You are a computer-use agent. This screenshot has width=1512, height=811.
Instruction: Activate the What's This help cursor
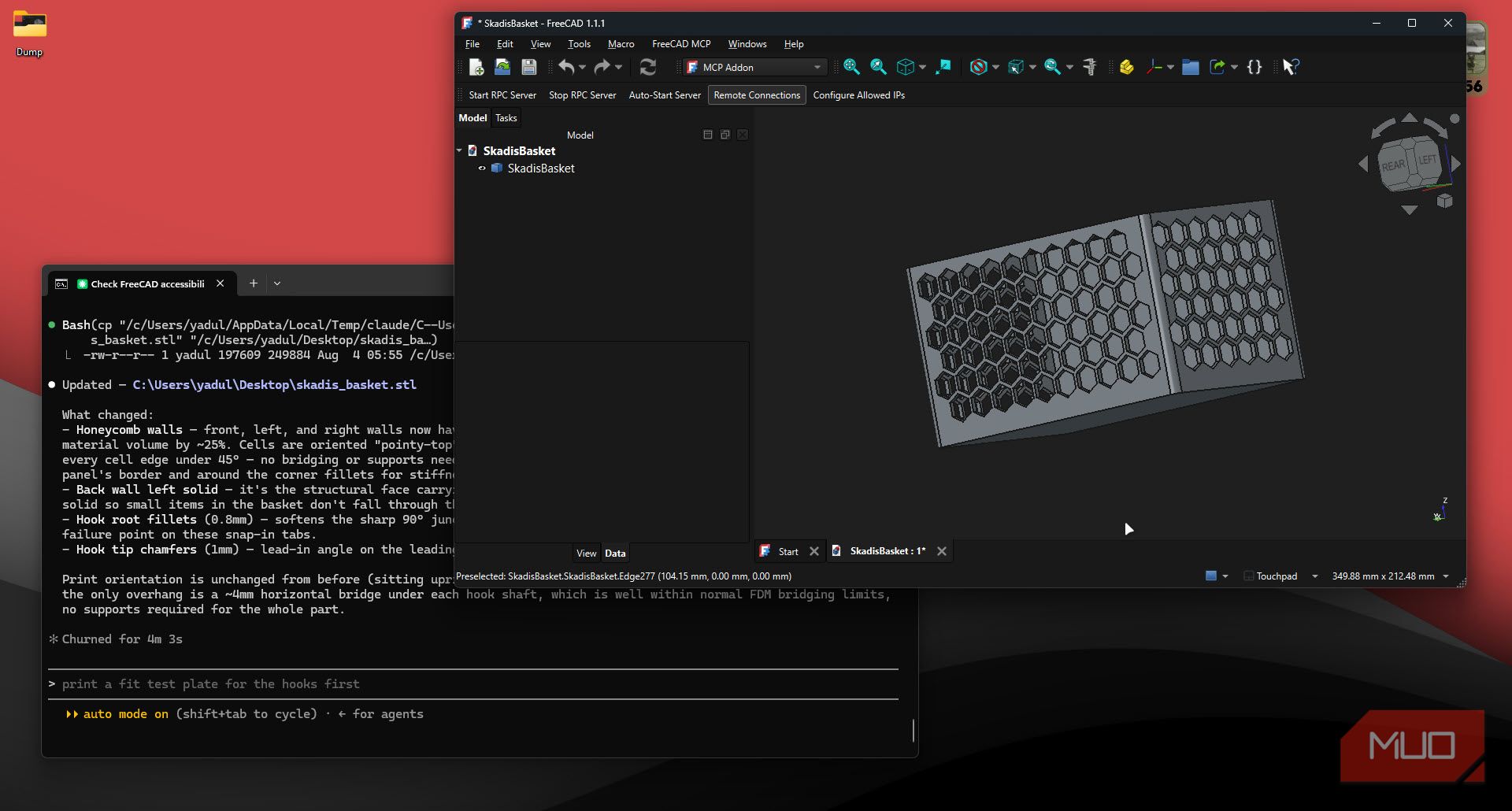point(1290,68)
